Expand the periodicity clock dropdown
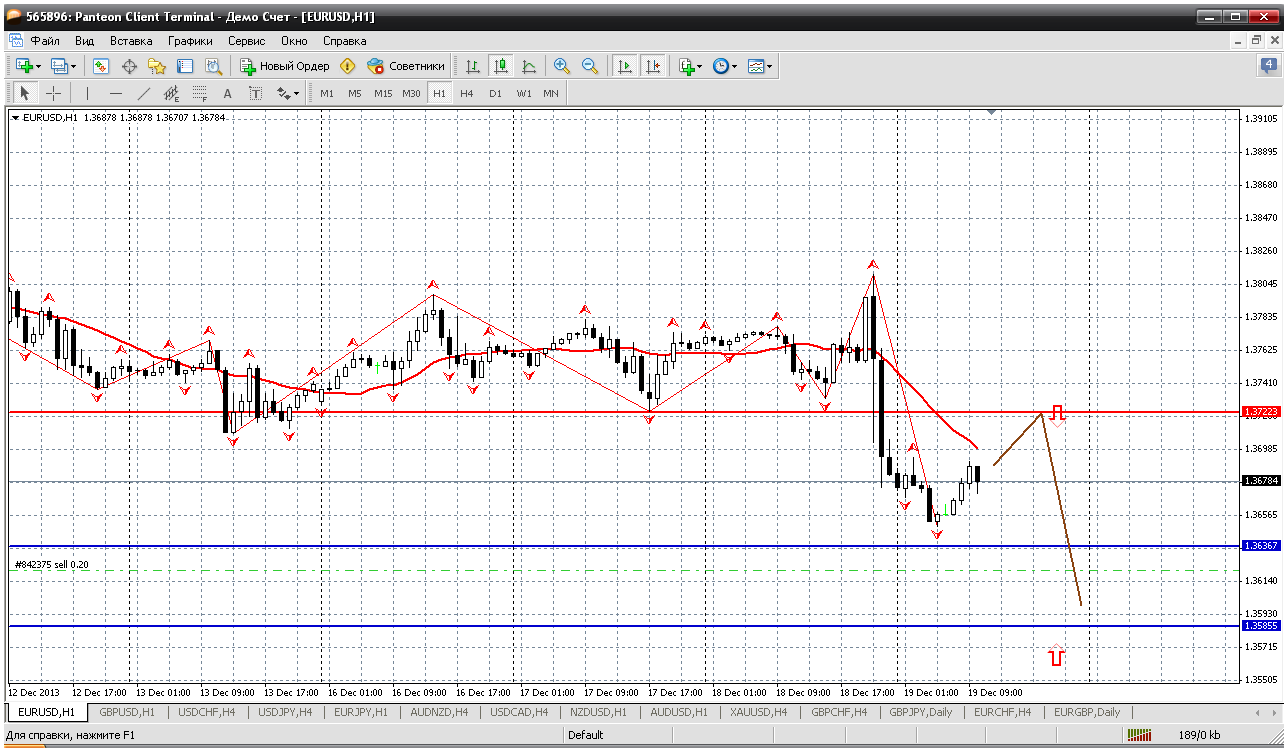1288x748 pixels. [x=734, y=66]
